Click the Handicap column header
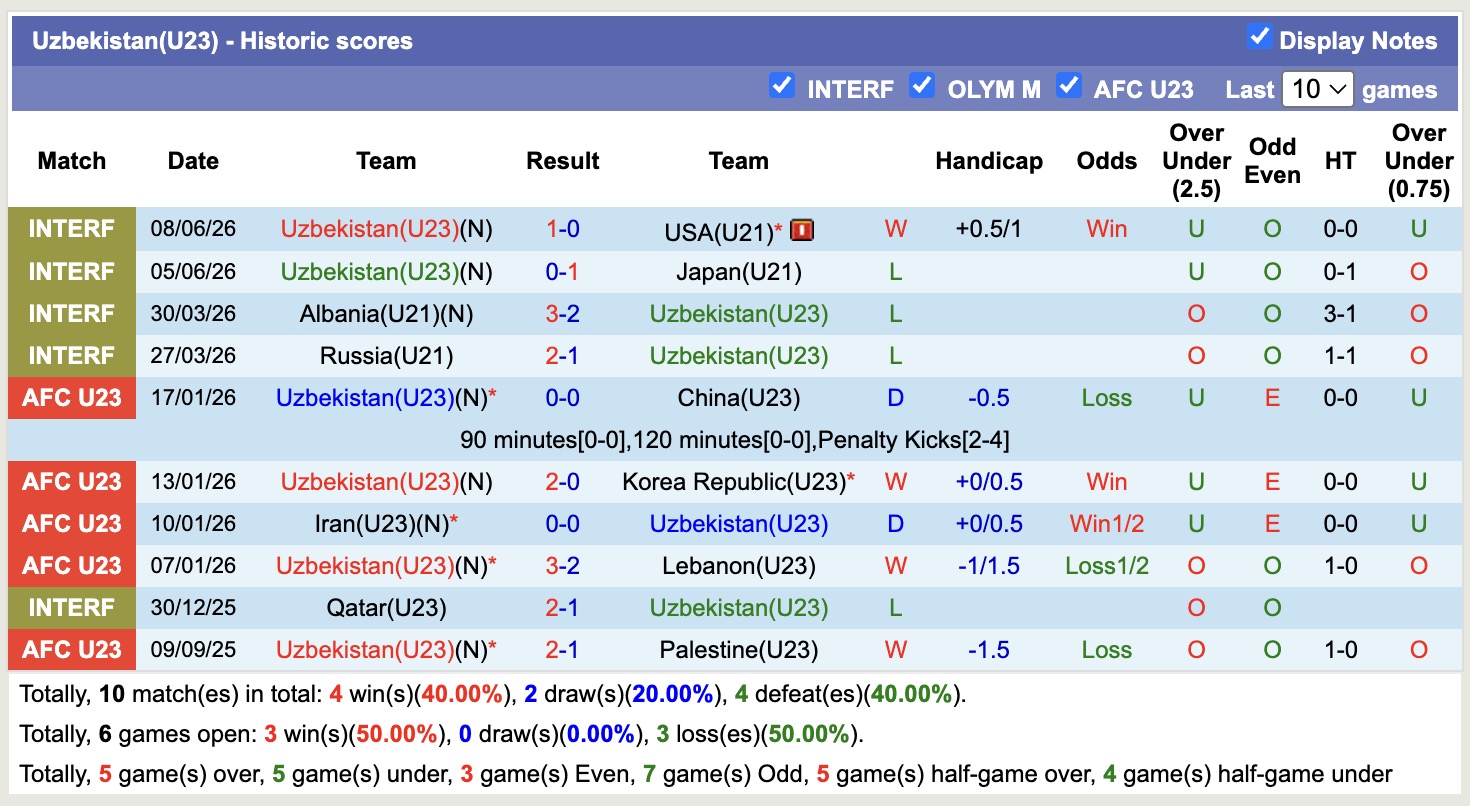The width and height of the screenshot is (1470, 806). (x=989, y=160)
